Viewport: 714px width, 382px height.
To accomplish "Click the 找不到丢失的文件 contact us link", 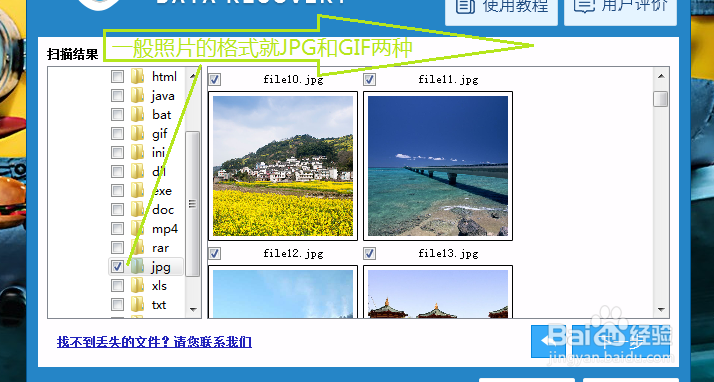I will point(154,342).
